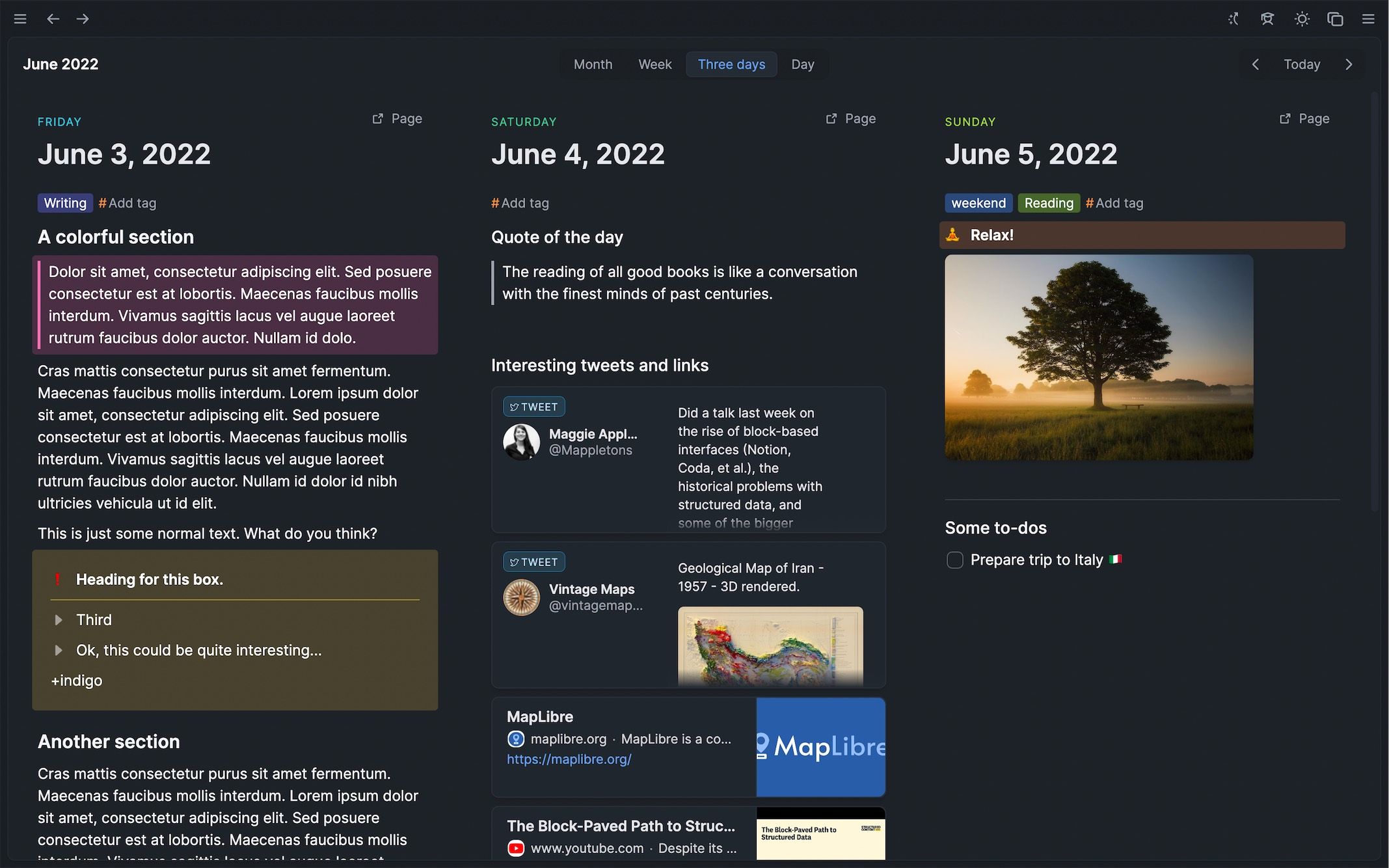Image resolution: width=1389 pixels, height=868 pixels.
Task: Click the Reading tag on Sunday
Action: pos(1048,203)
